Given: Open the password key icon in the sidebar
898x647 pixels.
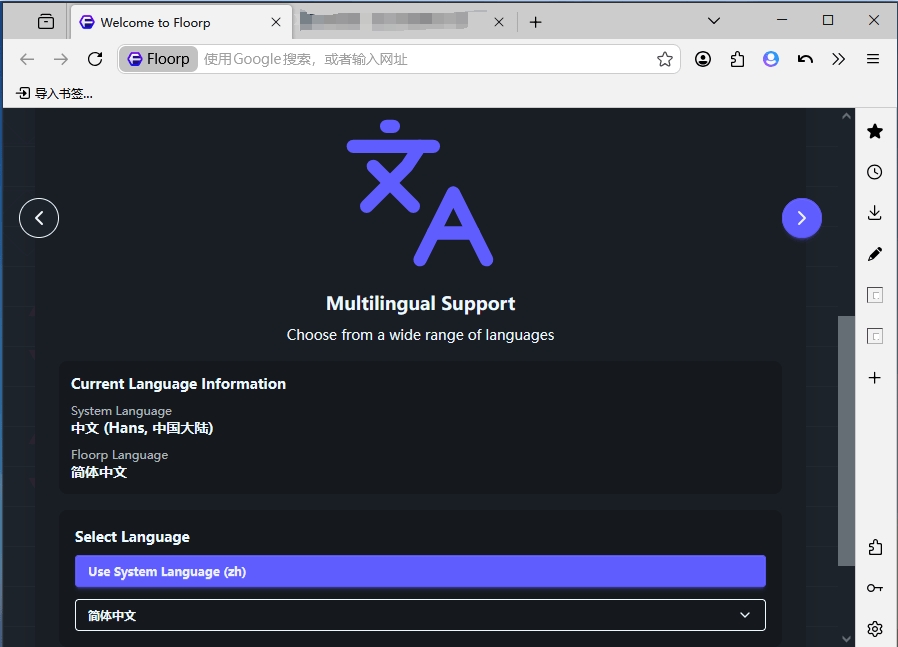Looking at the screenshot, I should (875, 588).
